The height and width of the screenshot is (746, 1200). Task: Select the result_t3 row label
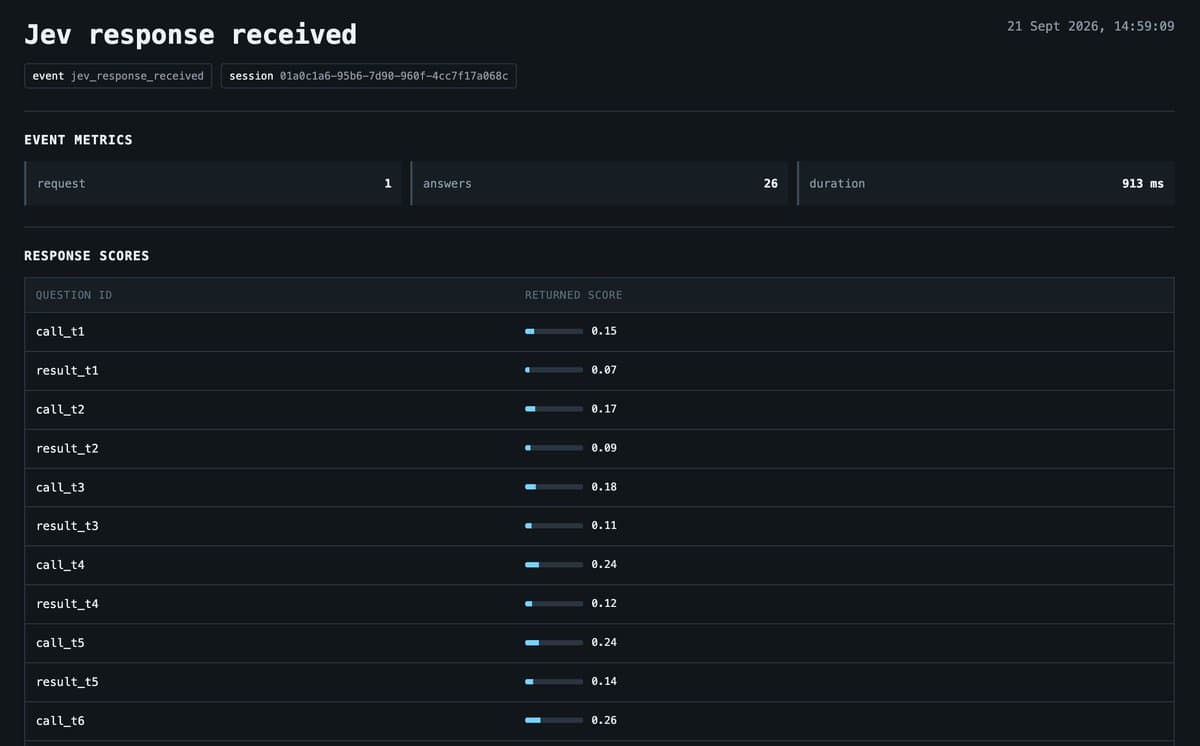coord(67,526)
